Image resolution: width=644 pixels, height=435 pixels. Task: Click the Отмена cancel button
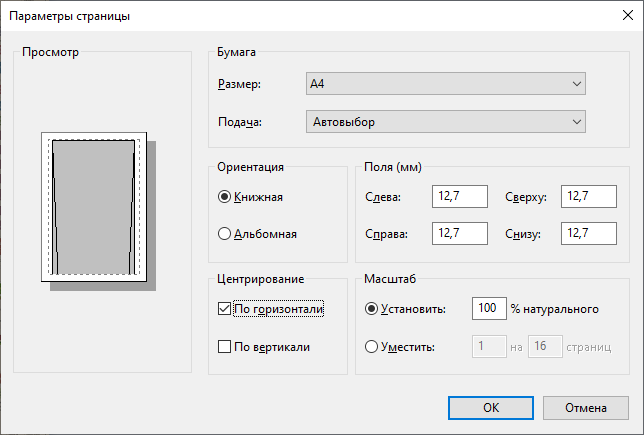coord(586,408)
